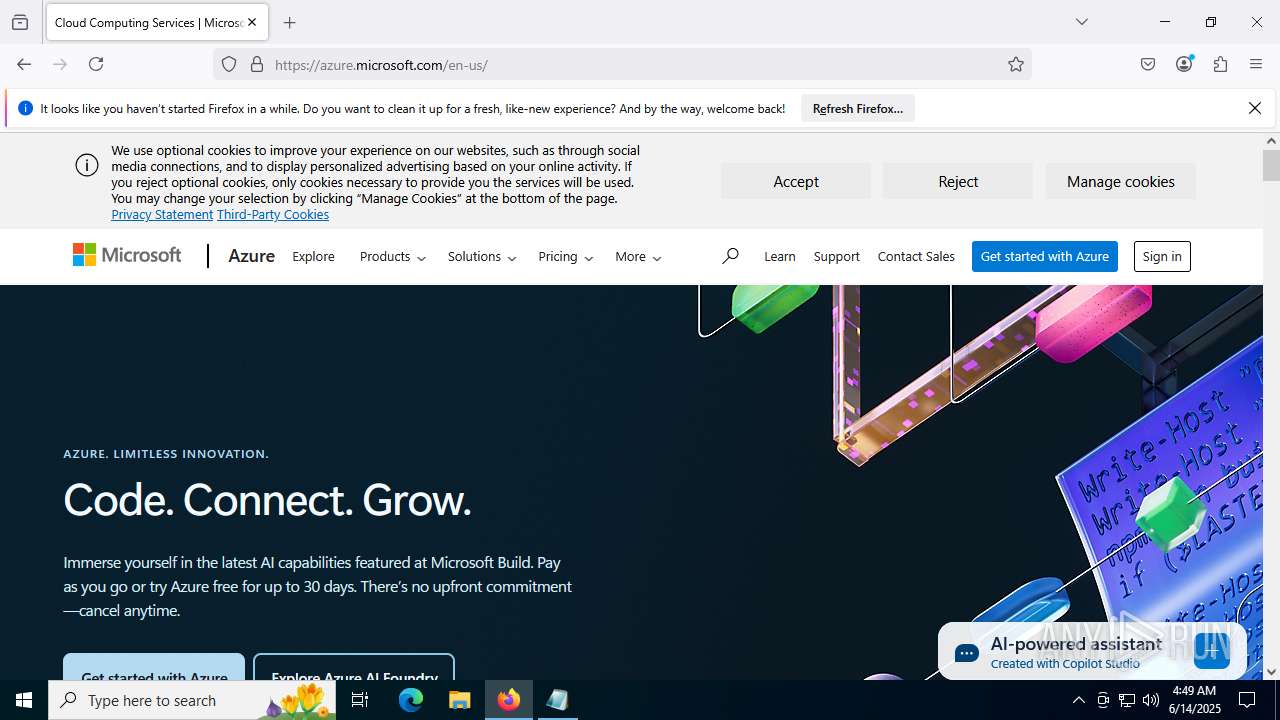This screenshot has height=720, width=1280.
Task: Click page scrollbar down arrow
Action: [x=1271, y=672]
